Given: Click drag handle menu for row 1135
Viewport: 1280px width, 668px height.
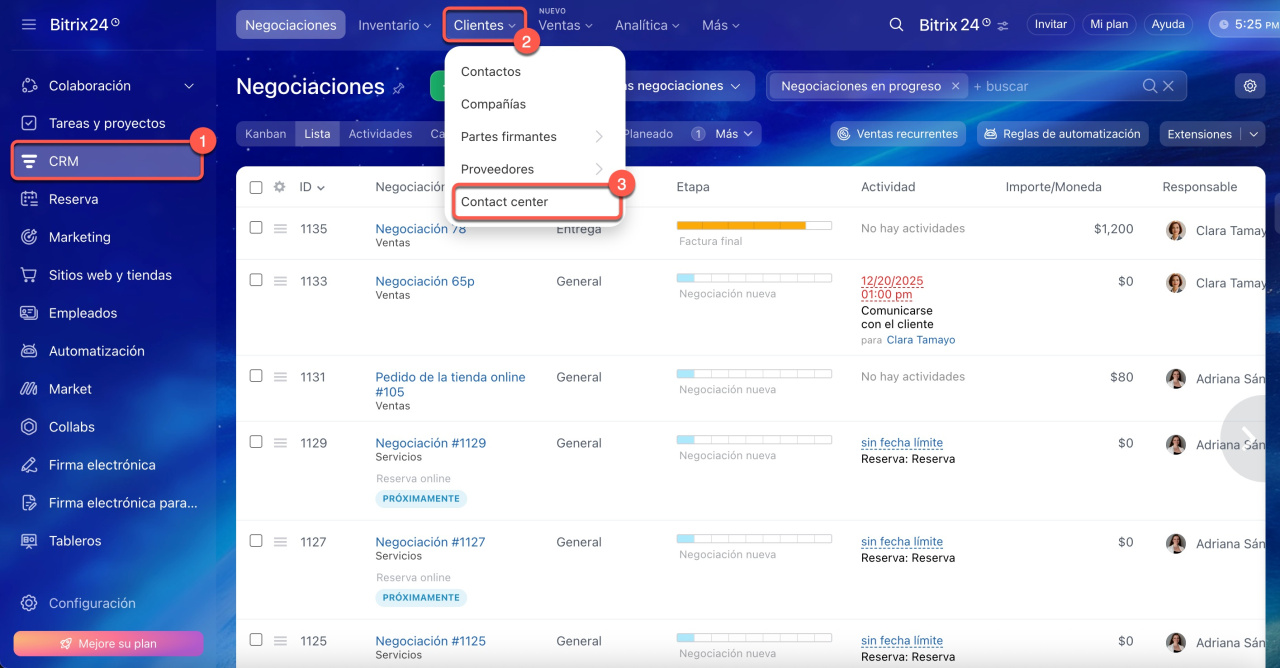Looking at the screenshot, I should coord(281,229).
